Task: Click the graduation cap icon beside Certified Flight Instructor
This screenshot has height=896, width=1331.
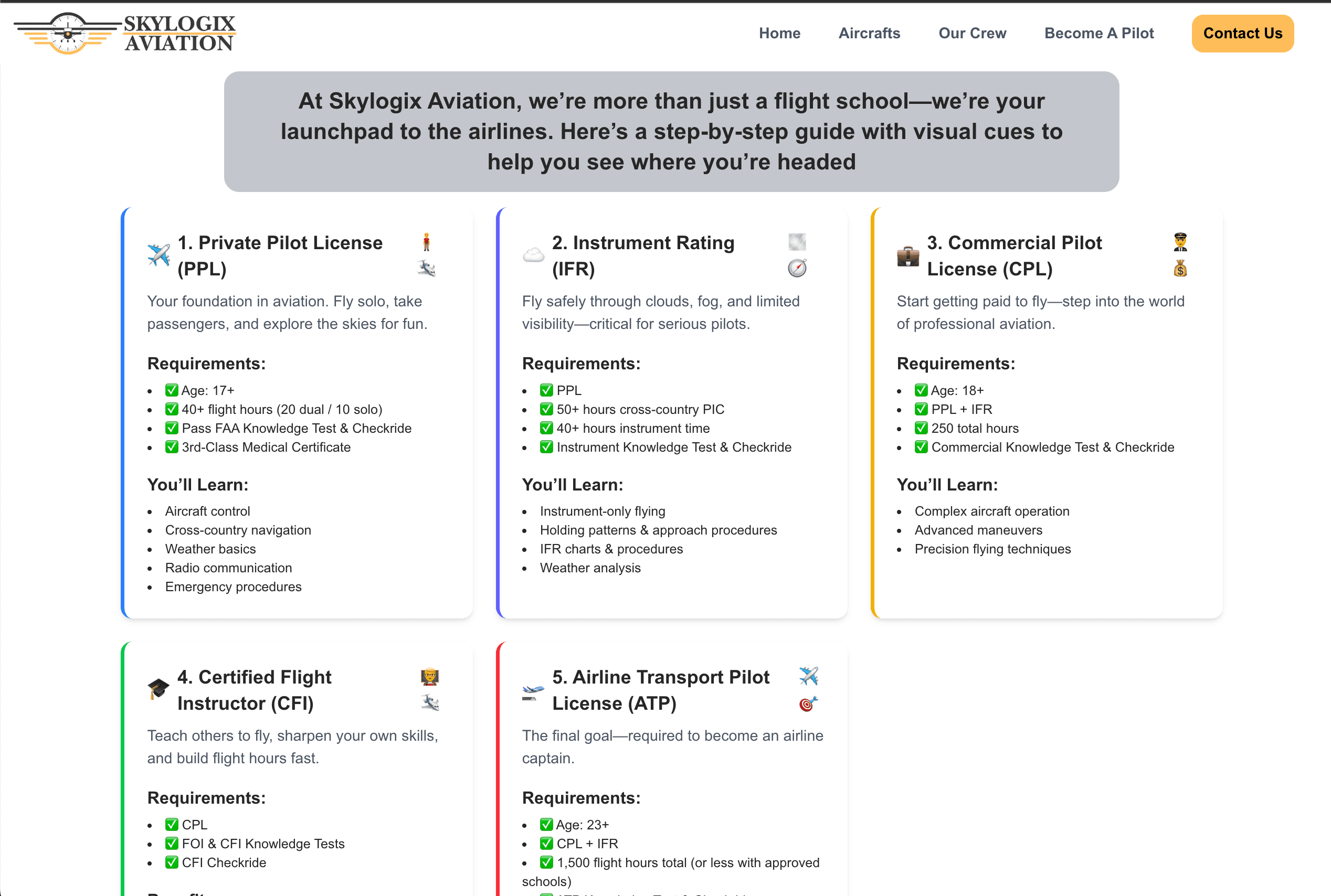Action: coord(159,689)
